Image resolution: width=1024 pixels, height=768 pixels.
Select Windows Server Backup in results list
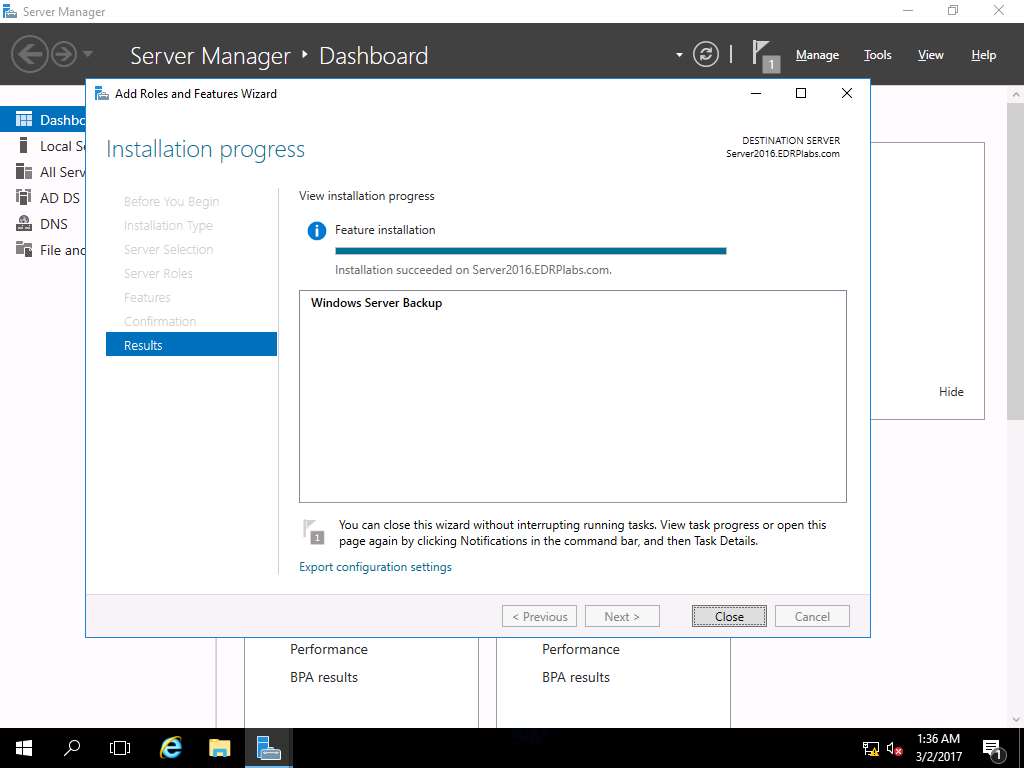(376, 303)
